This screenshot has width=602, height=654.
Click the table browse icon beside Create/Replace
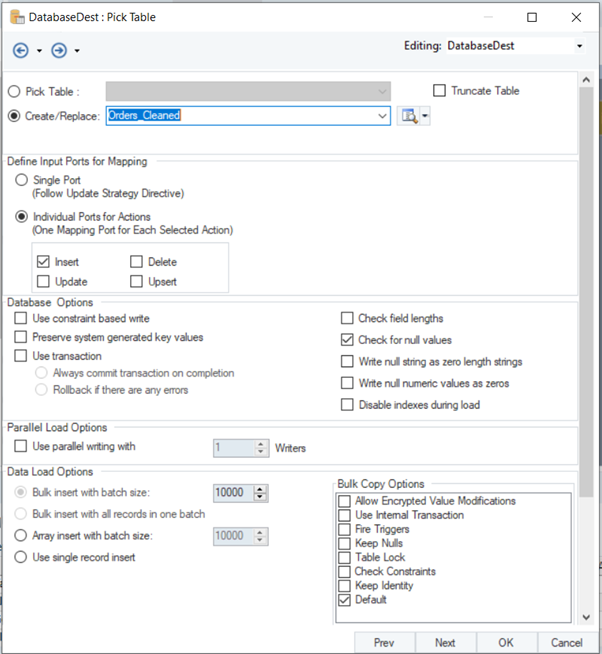coord(408,117)
